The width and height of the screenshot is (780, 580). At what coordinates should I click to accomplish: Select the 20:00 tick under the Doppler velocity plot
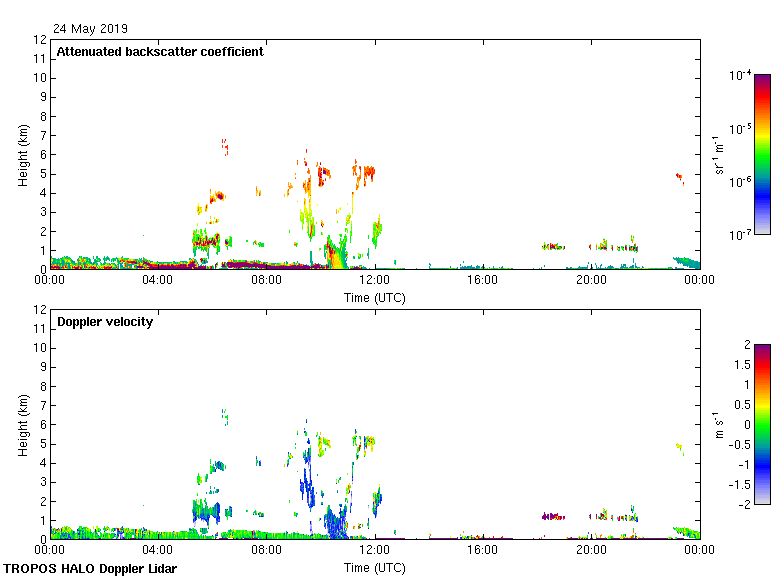[591, 550]
